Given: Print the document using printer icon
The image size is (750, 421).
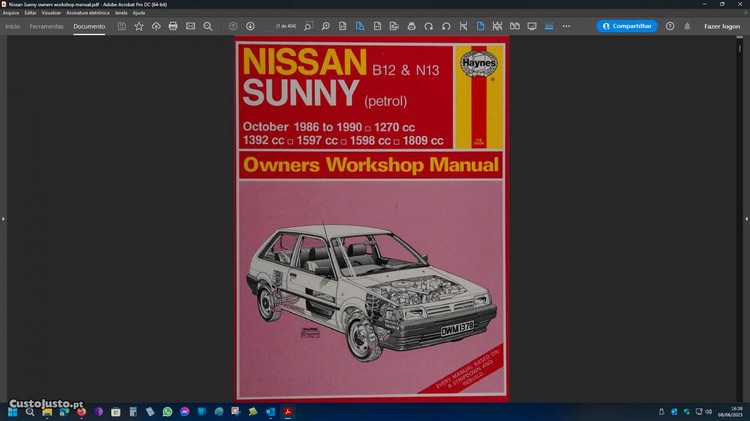Looking at the screenshot, I should [173, 26].
